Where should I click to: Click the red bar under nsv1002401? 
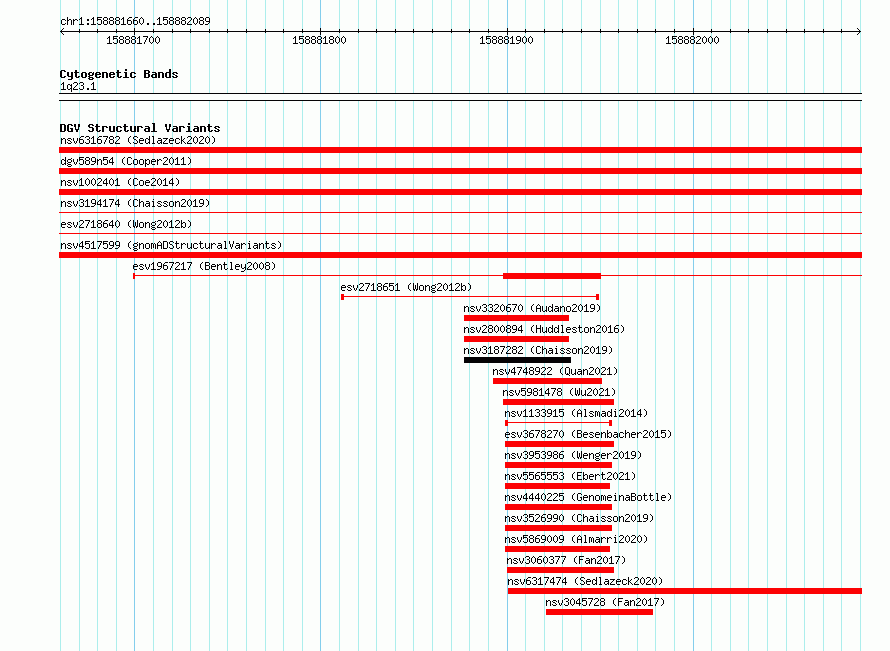point(460,192)
